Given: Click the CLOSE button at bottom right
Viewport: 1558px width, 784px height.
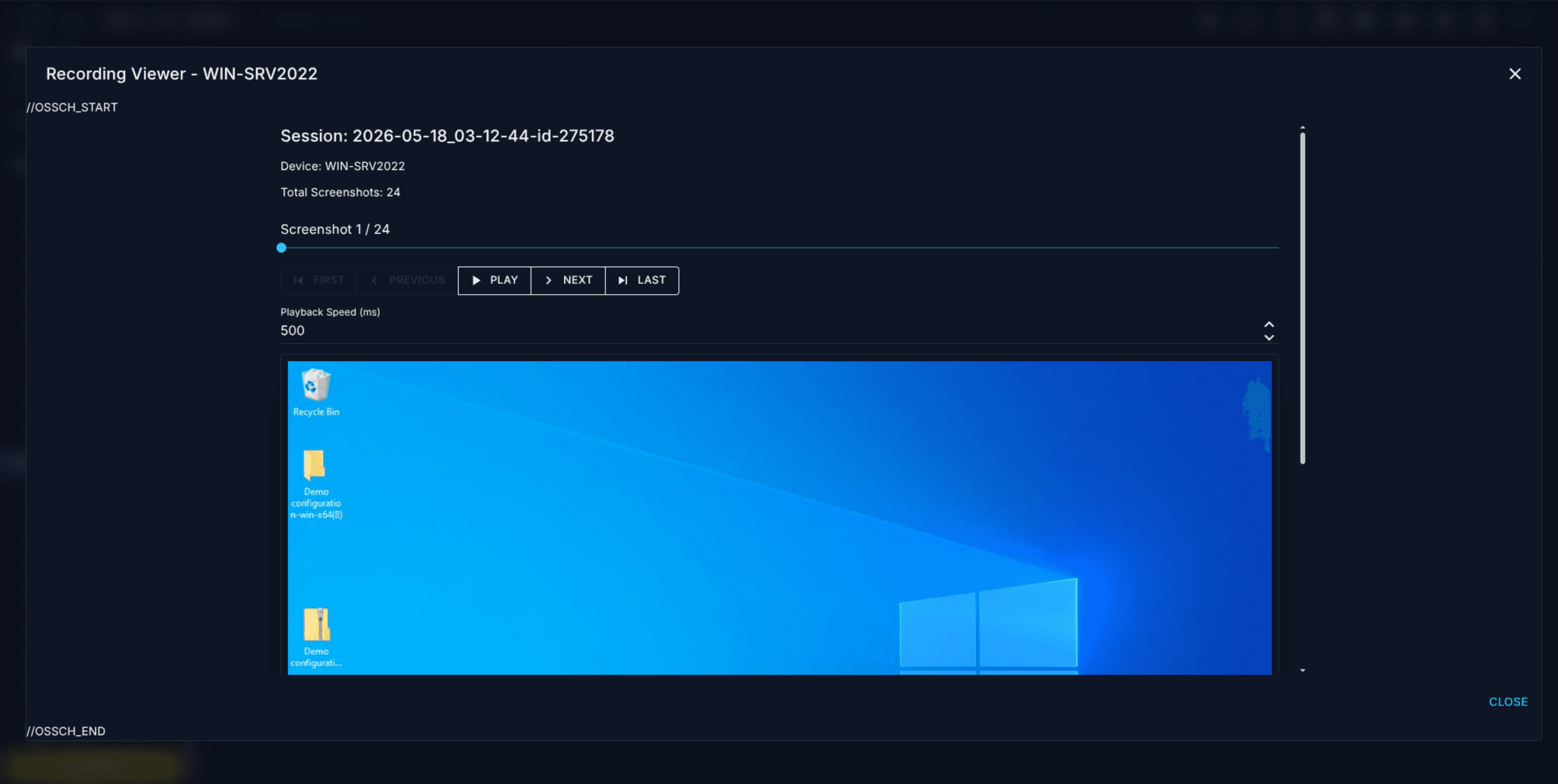Looking at the screenshot, I should [x=1508, y=702].
